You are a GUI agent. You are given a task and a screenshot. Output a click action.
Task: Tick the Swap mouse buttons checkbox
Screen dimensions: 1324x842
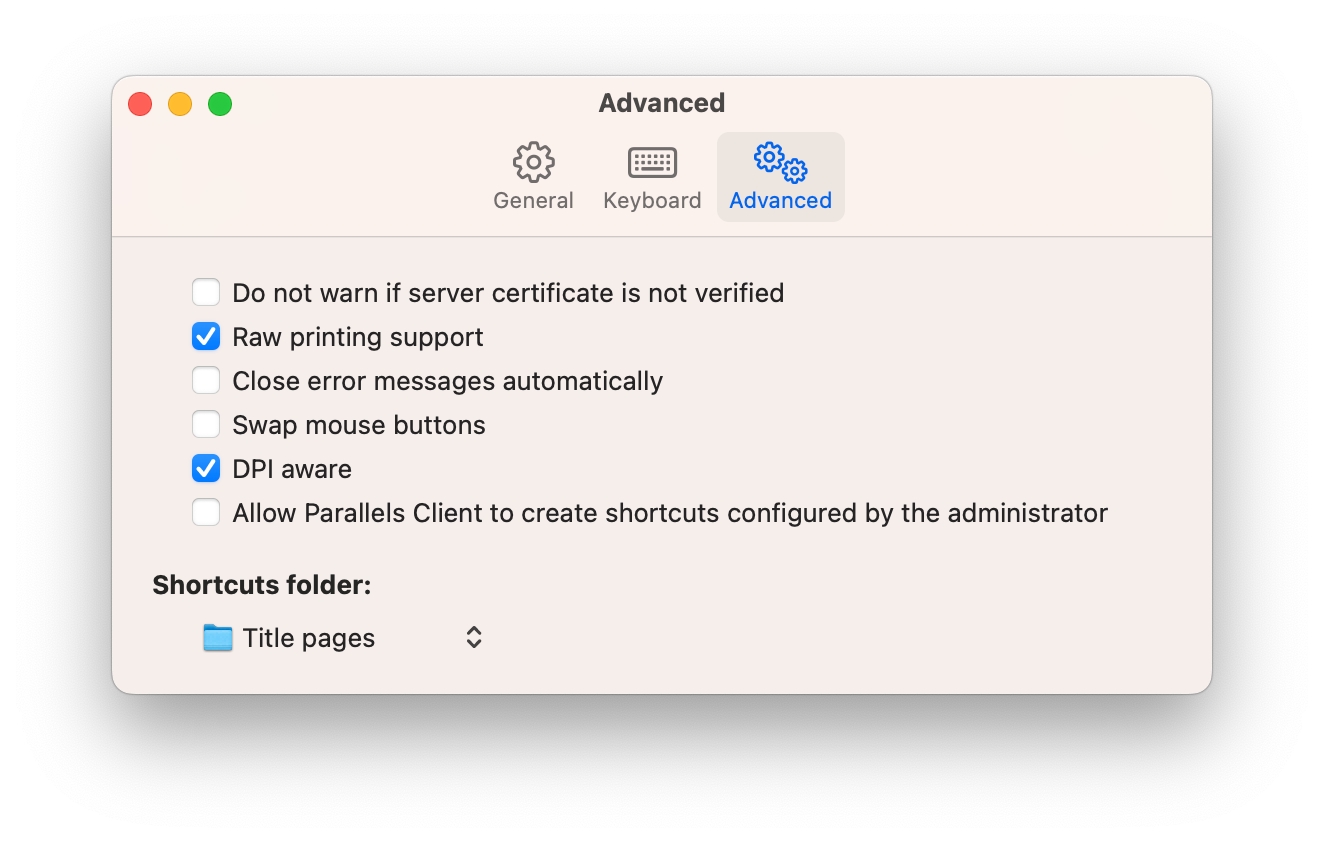[206, 425]
